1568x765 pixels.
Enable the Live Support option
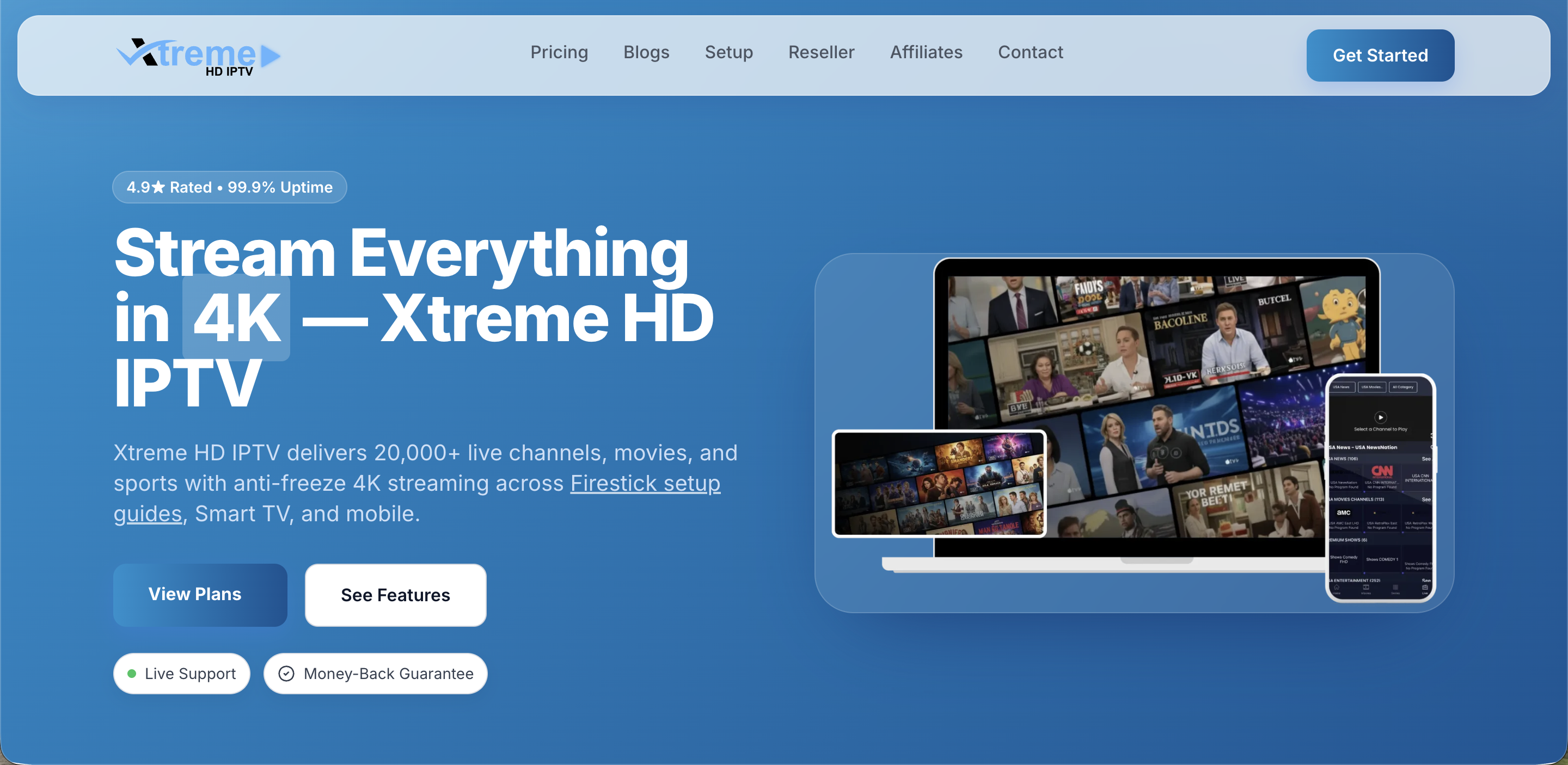pos(181,673)
